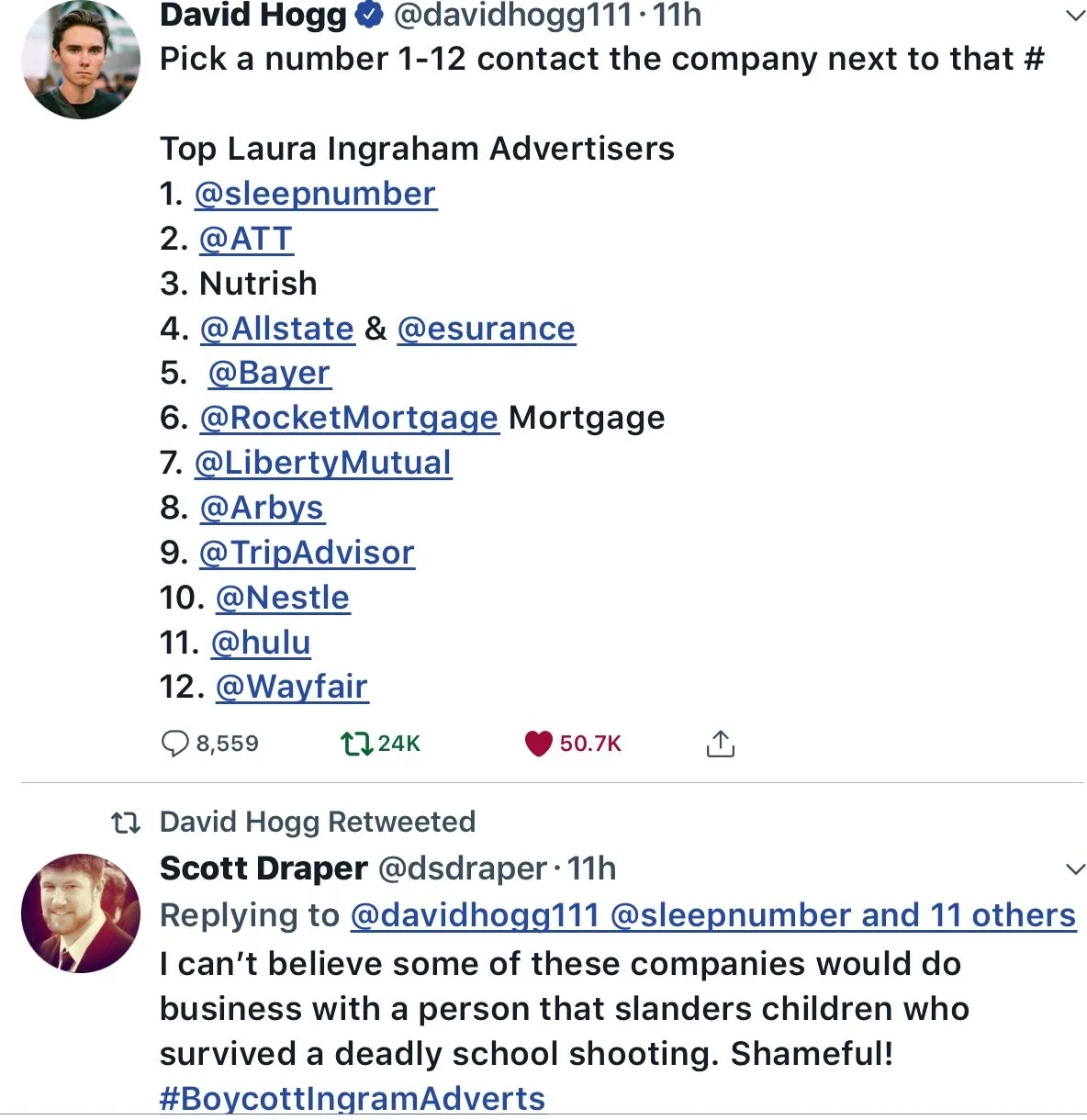Visit the @ATT mention
The height and width of the screenshot is (1120, 1087).
246,239
